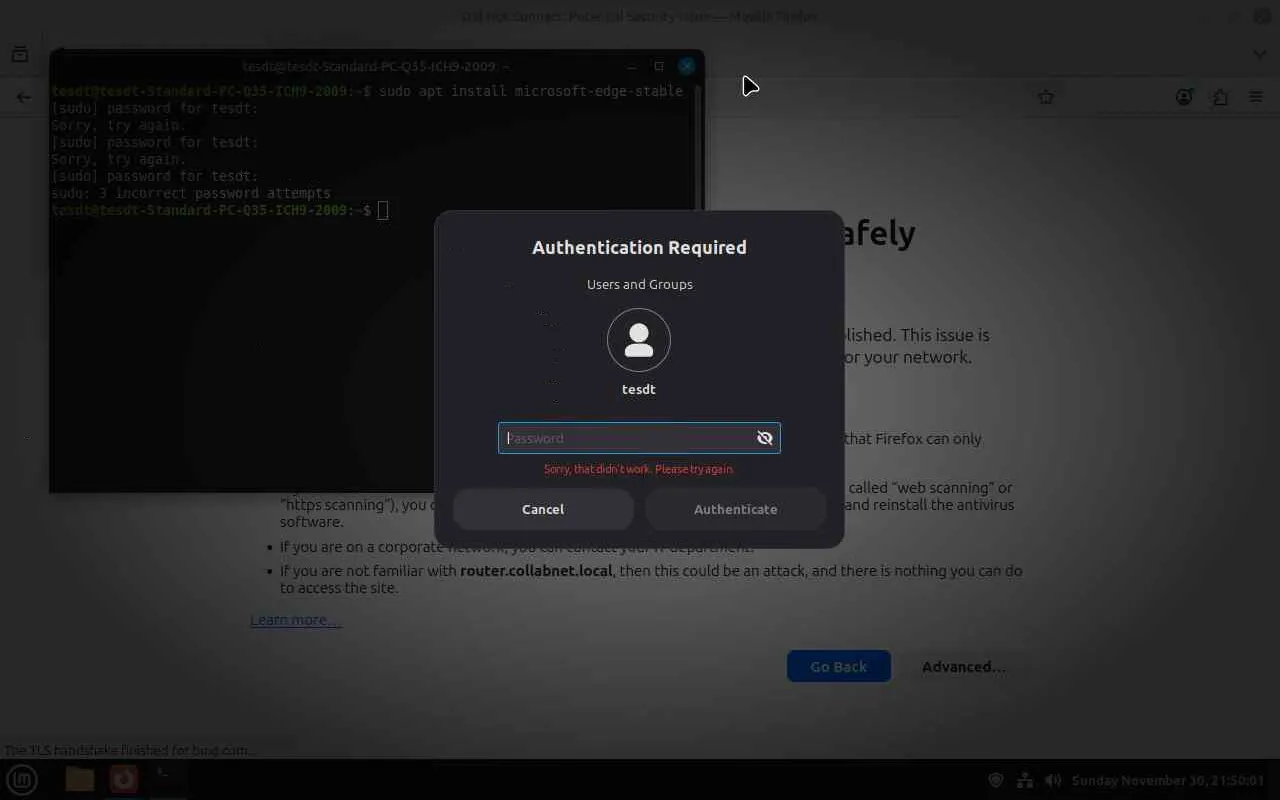This screenshot has width=1280, height=800.
Task: Open the network tray icon
Action: [x=1025, y=780]
